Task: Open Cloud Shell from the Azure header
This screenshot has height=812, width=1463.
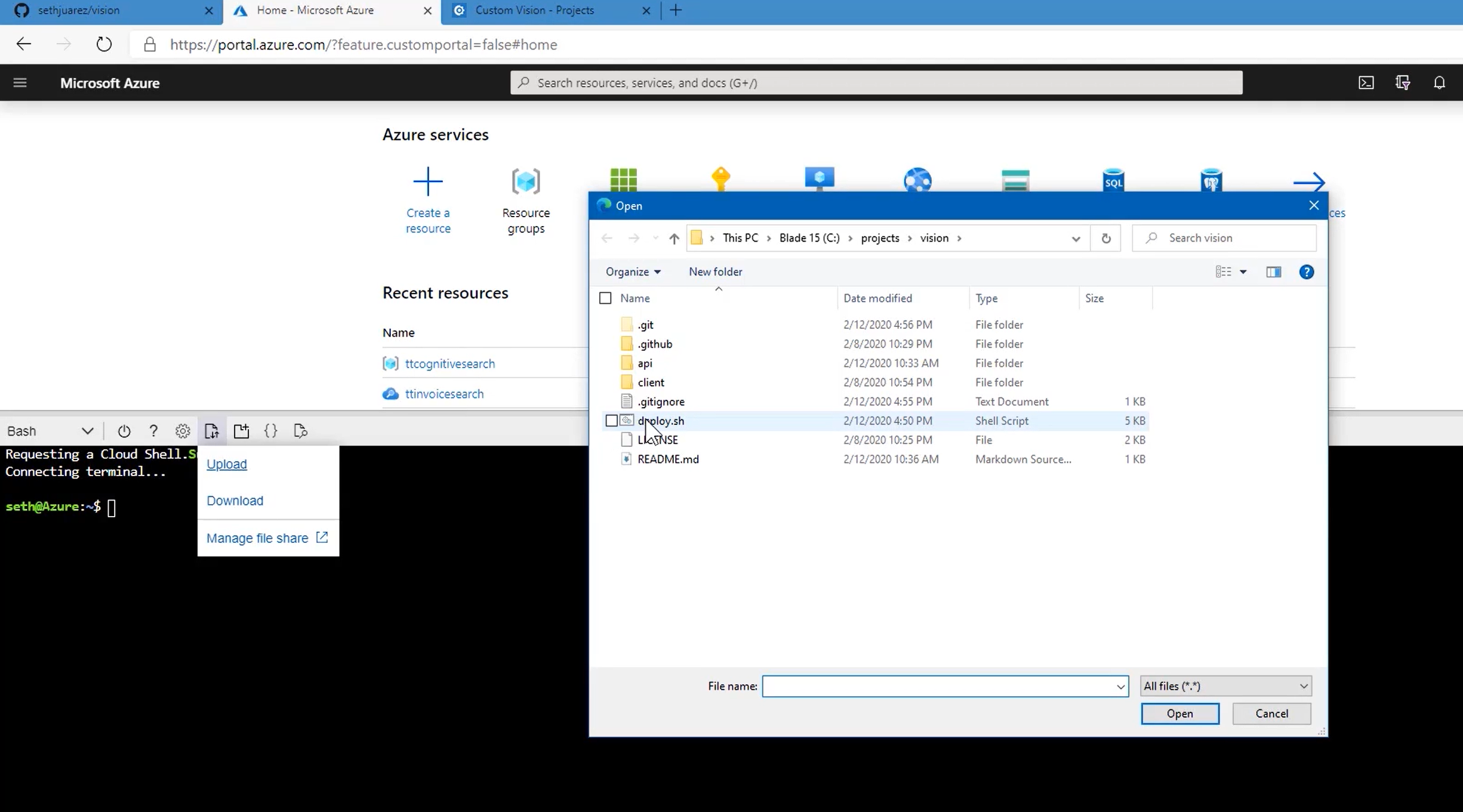Action: [x=1366, y=83]
